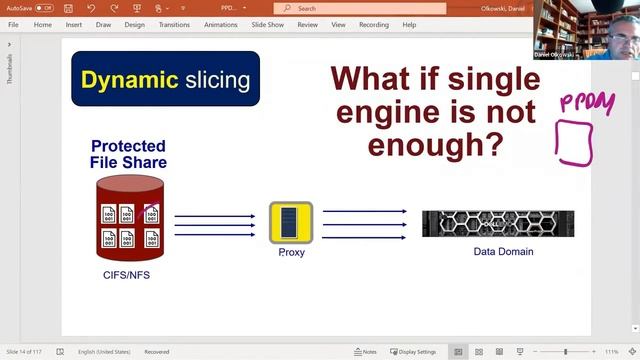Expand the Thumbnails pane chevron
Image resolution: width=640 pixels, height=360 pixels.
point(9,44)
